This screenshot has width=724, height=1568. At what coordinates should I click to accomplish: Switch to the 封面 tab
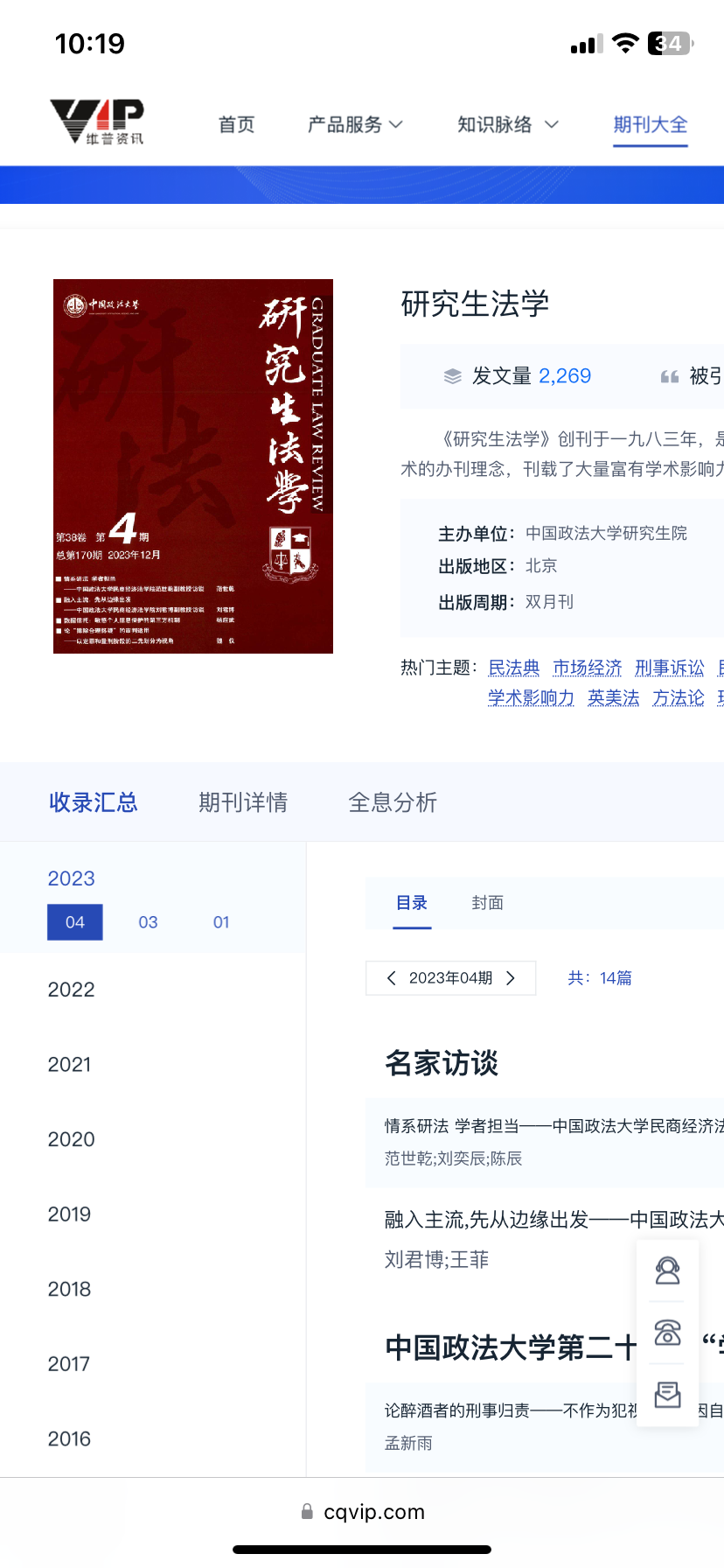487,903
